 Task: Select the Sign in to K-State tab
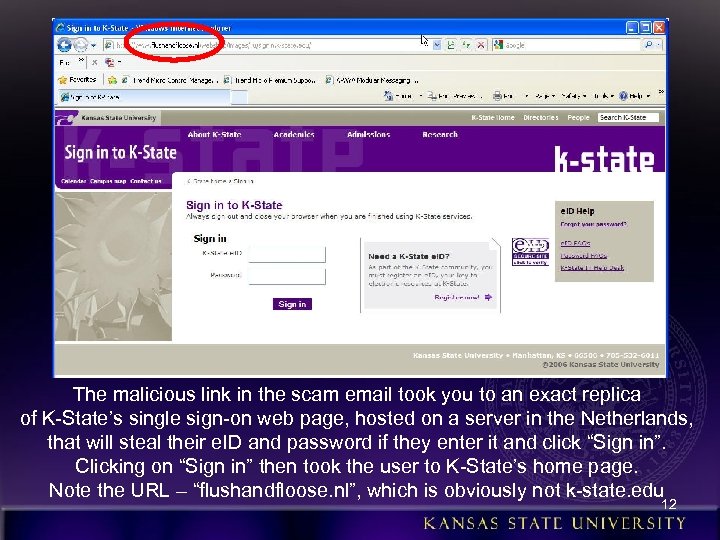143,97
